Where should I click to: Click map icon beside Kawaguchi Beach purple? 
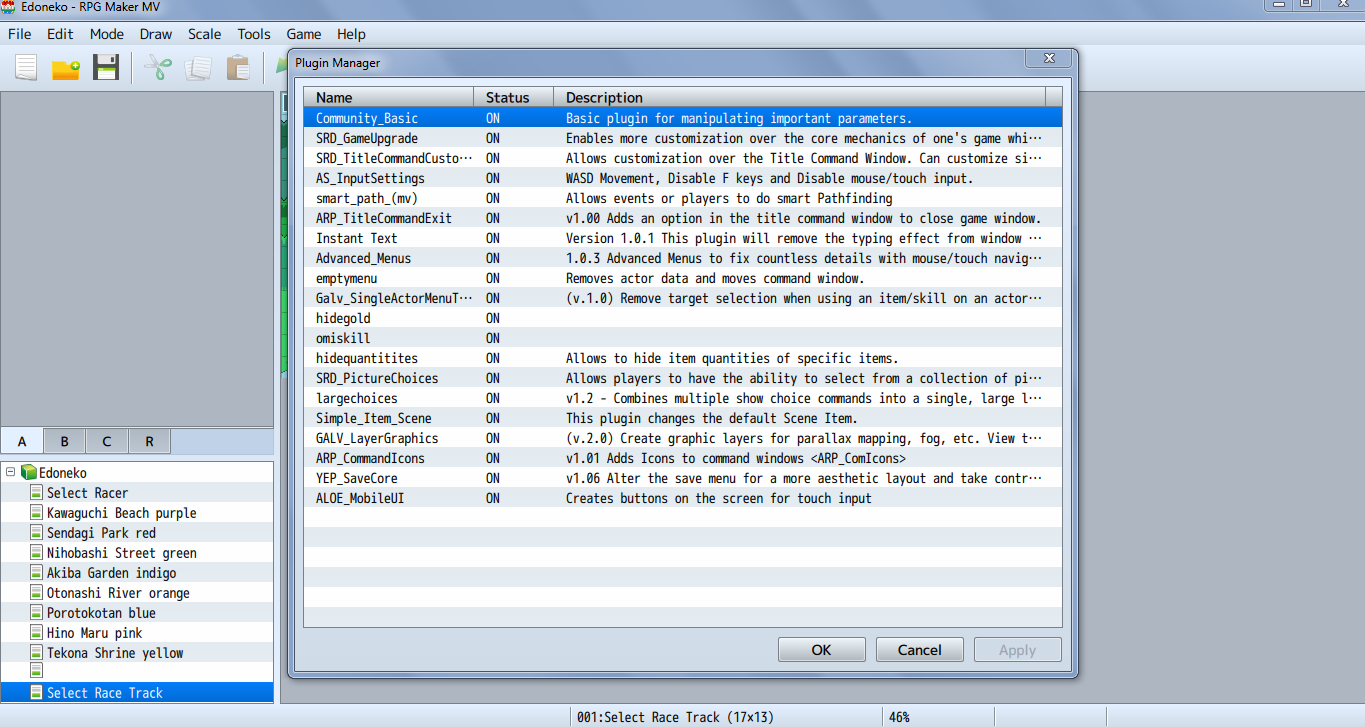coord(36,513)
